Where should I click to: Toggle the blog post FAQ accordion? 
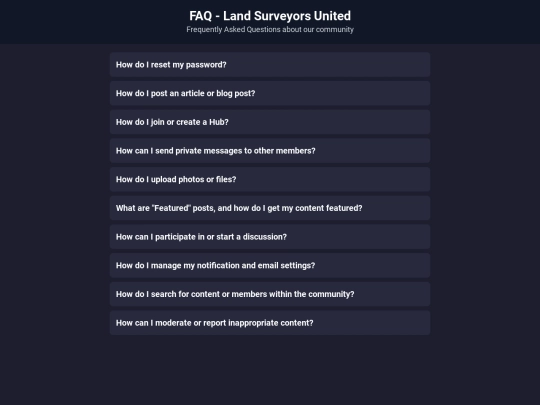click(270, 93)
